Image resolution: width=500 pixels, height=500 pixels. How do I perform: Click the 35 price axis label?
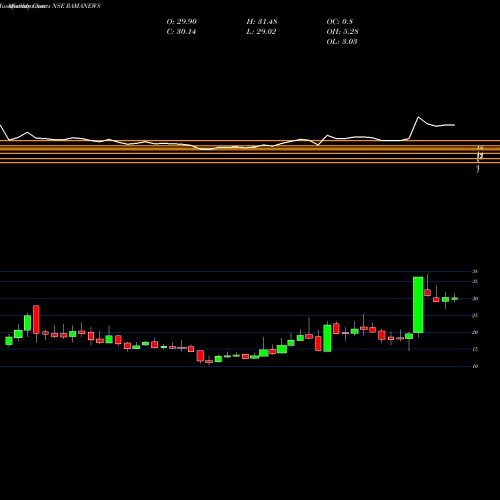tap(475, 281)
